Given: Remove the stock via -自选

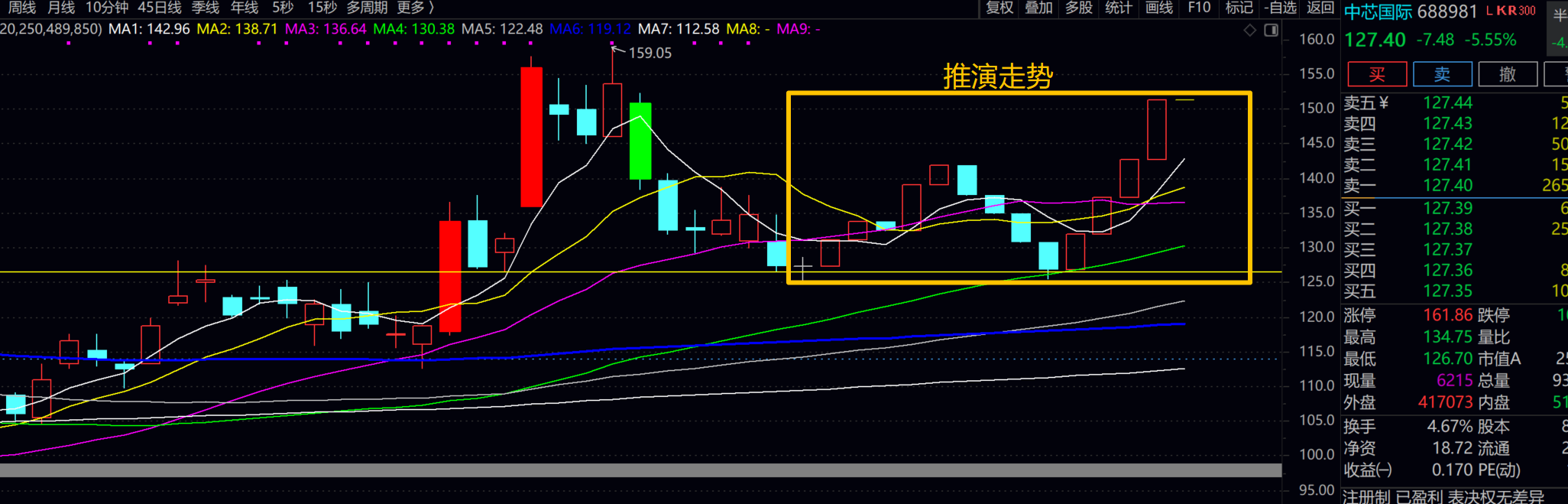Looking at the screenshot, I should [1281, 8].
